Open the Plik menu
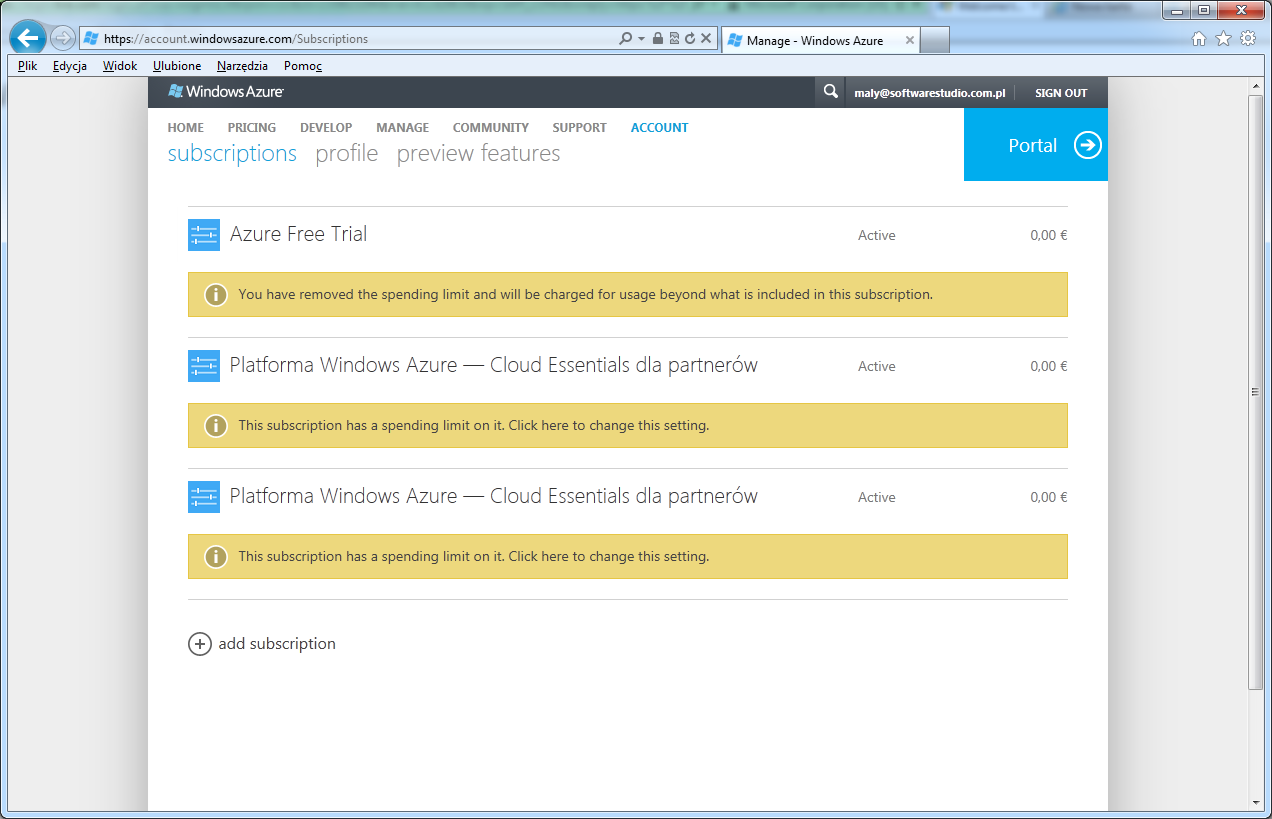Viewport: 1272px width, 819px height. [x=27, y=66]
